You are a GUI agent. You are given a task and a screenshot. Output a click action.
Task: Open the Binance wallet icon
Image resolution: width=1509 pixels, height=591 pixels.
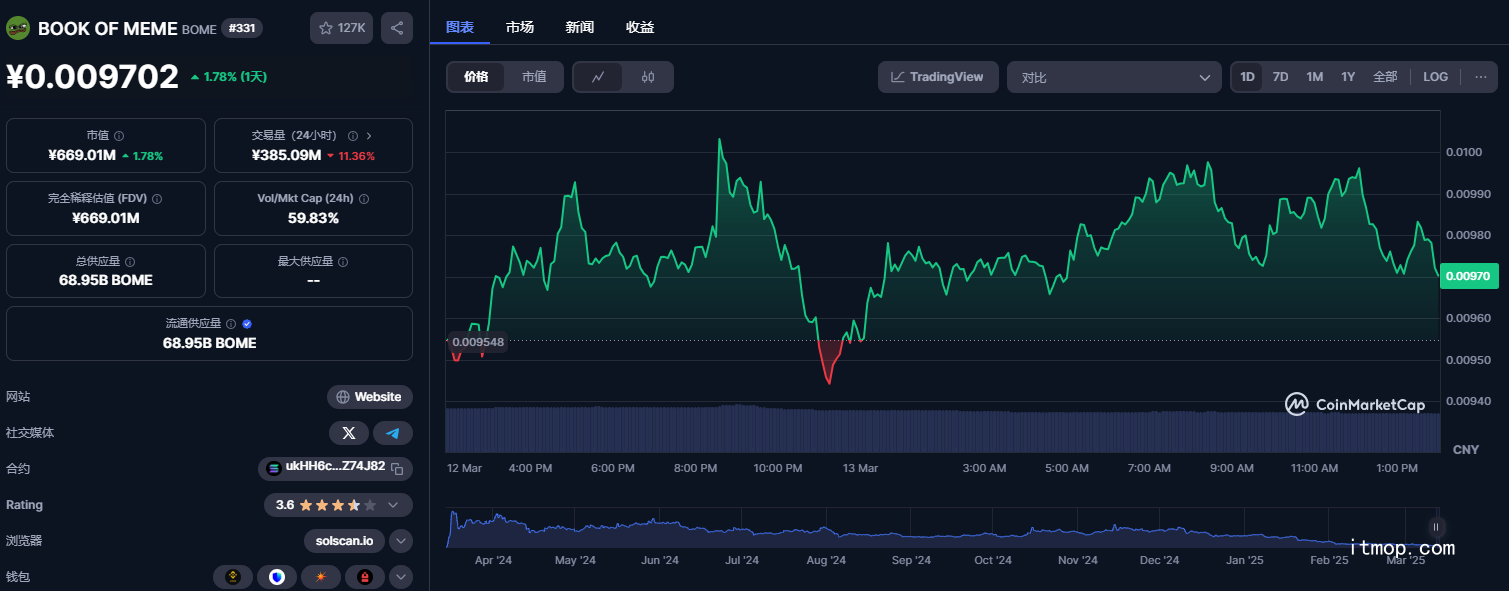click(233, 577)
